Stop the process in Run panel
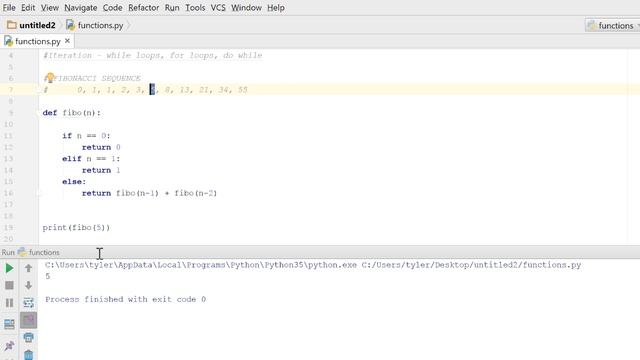This screenshot has width=640, height=360. coord(9,285)
